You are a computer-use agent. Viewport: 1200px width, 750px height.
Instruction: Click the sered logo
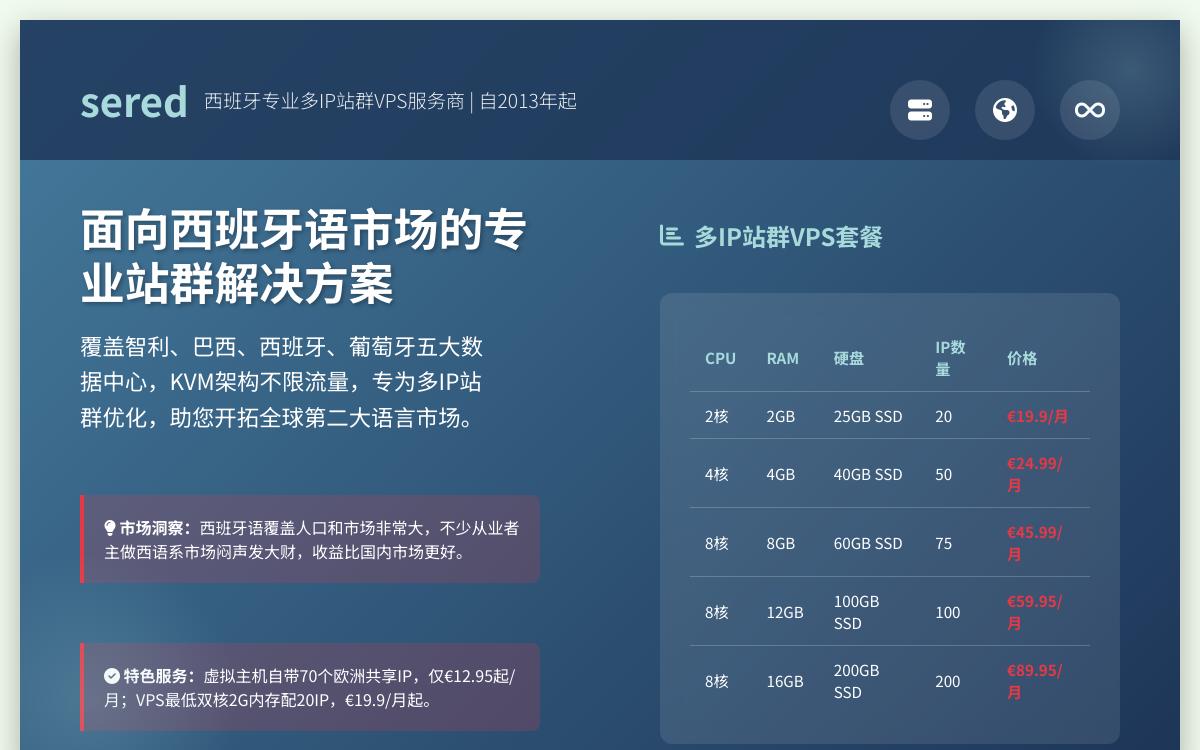click(133, 100)
